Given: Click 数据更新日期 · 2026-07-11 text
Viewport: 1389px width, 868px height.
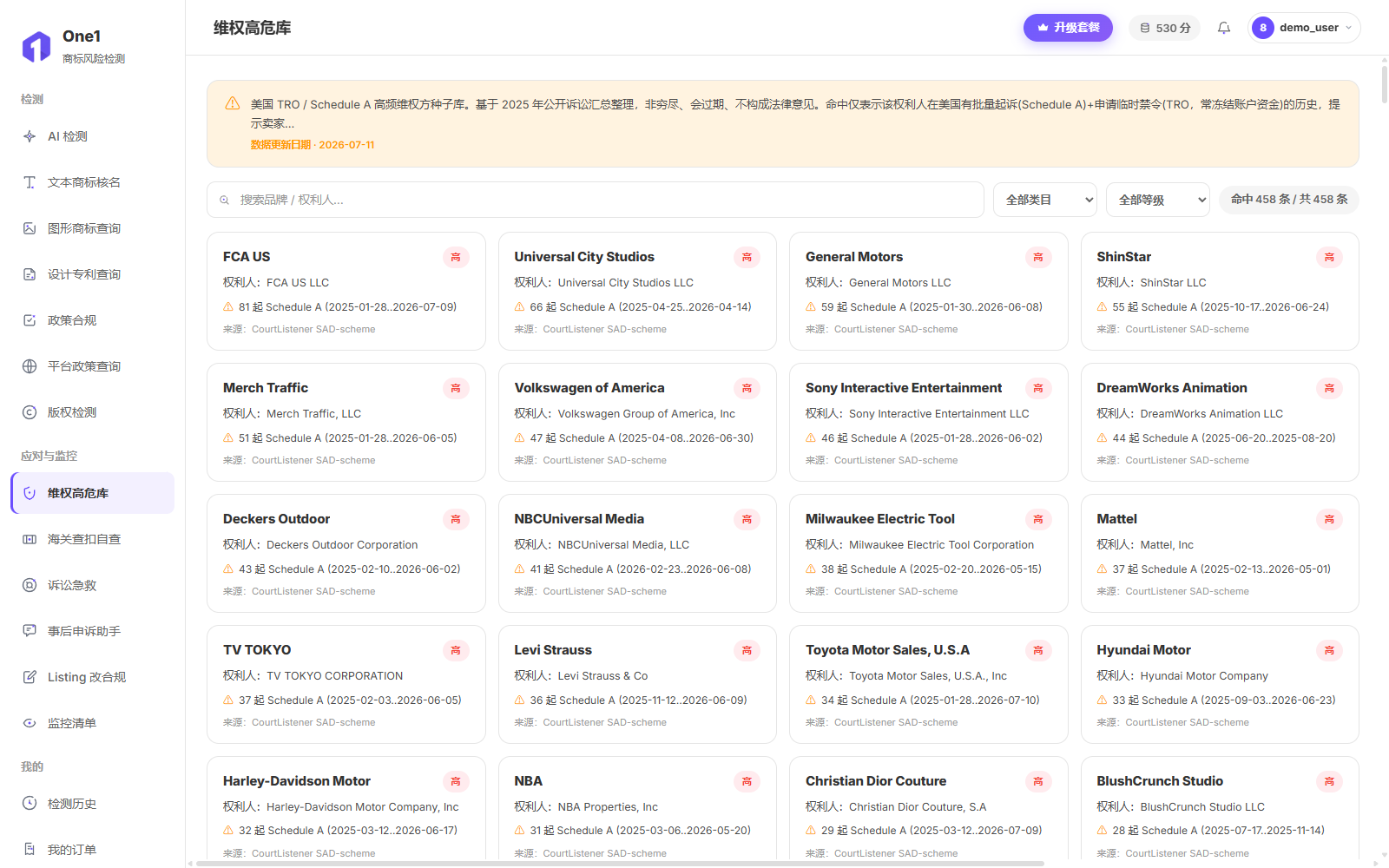Looking at the screenshot, I should [x=313, y=145].
